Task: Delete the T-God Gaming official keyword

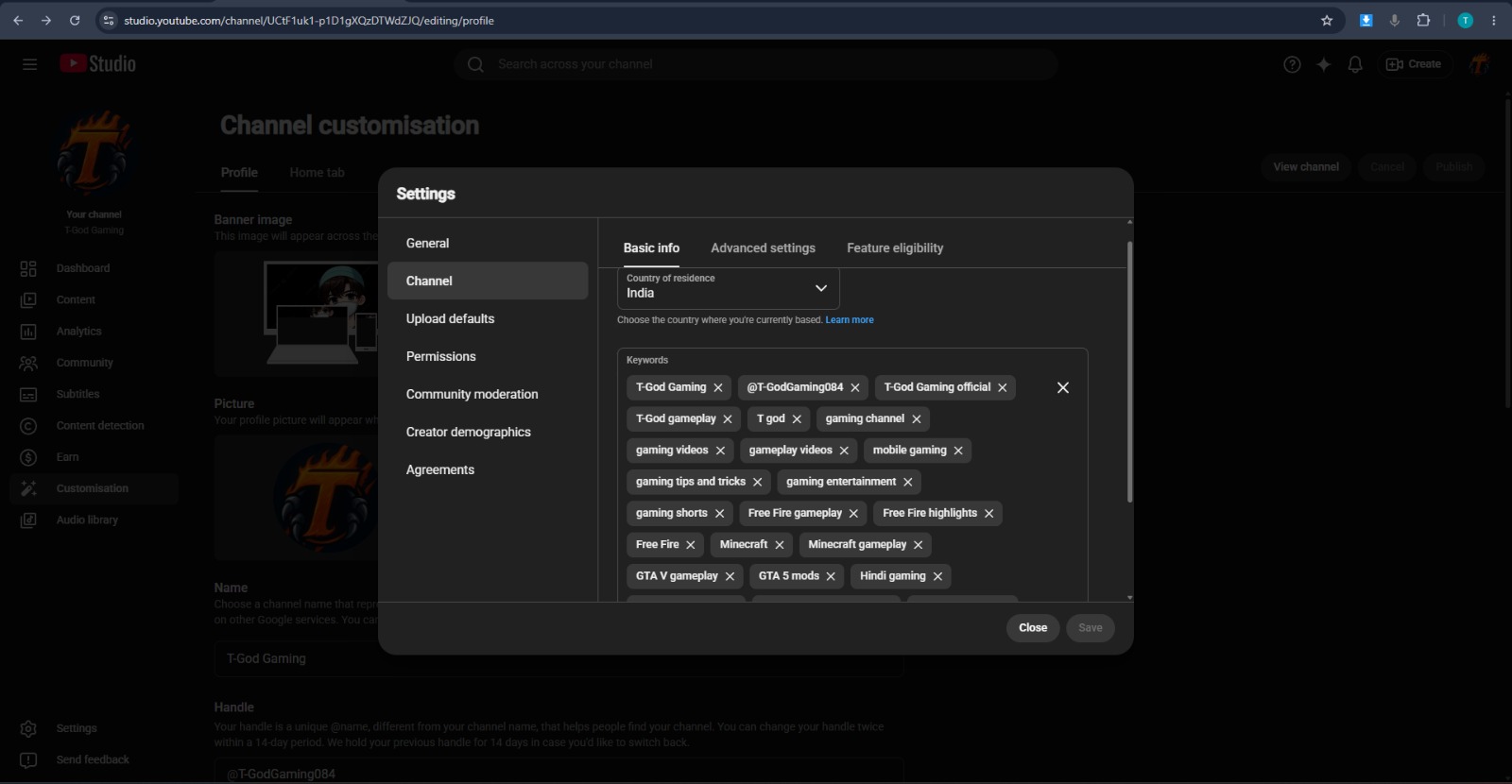Action: [x=1003, y=387]
